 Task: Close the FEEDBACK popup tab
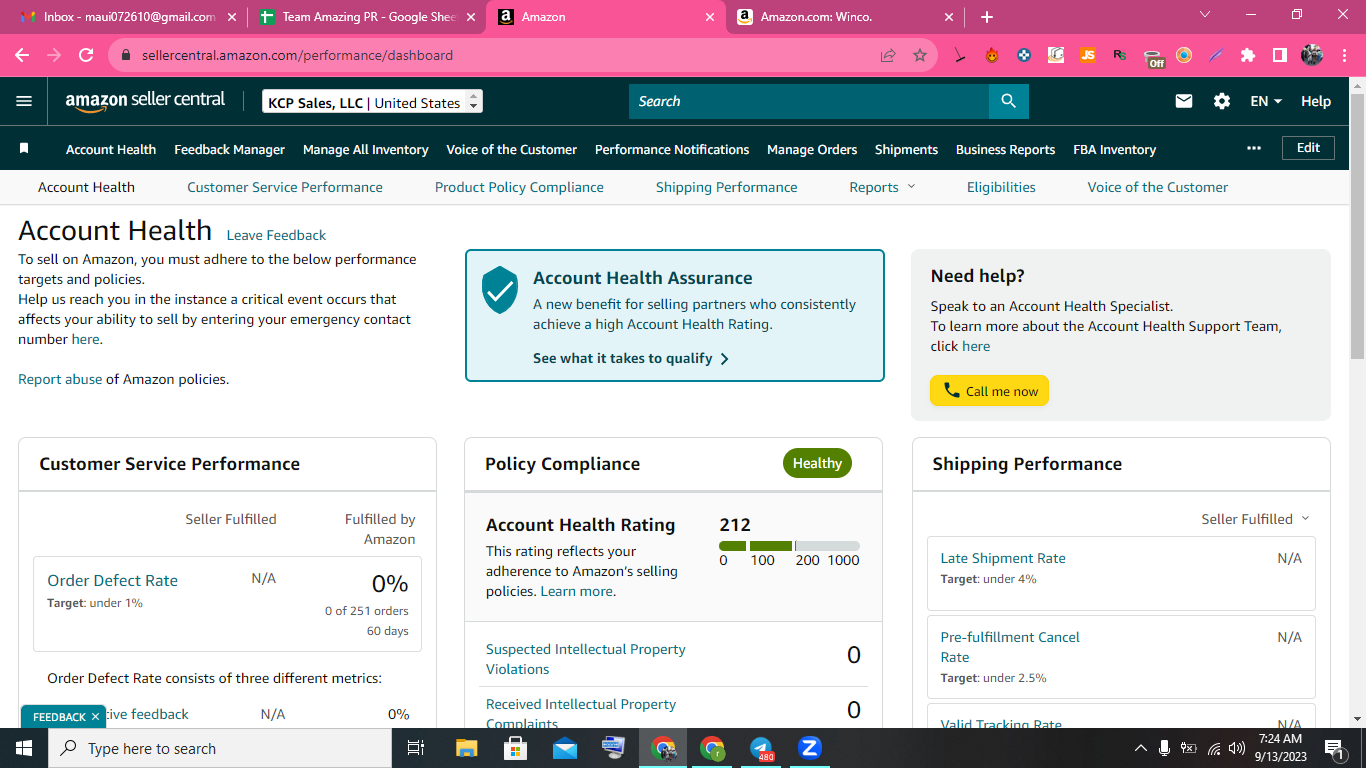click(96, 716)
